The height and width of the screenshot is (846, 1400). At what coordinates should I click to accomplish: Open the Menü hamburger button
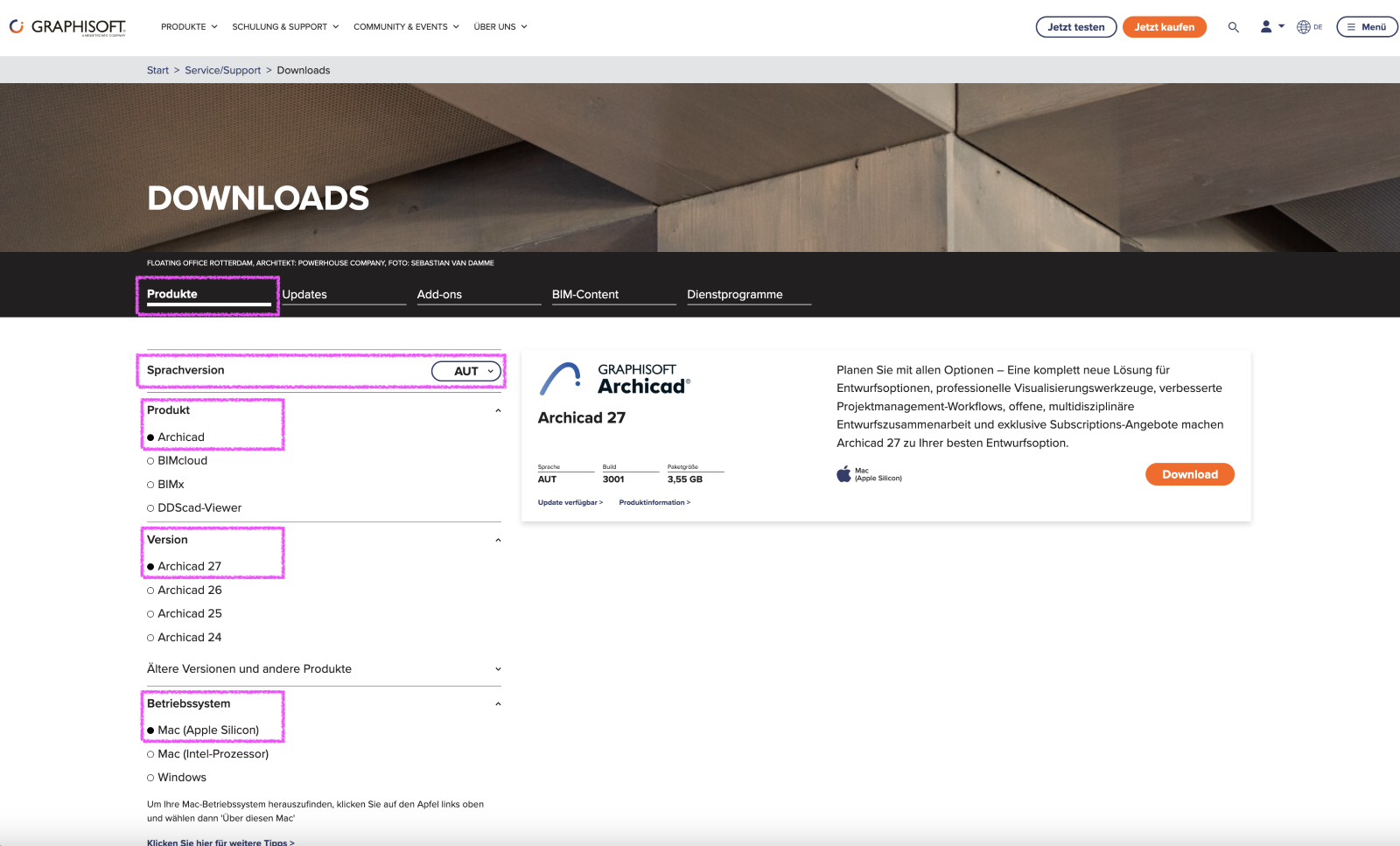click(x=1367, y=27)
